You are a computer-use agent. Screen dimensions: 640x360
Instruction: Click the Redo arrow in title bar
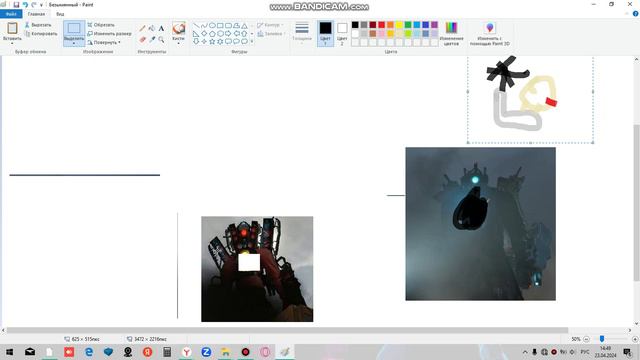click(33, 4)
